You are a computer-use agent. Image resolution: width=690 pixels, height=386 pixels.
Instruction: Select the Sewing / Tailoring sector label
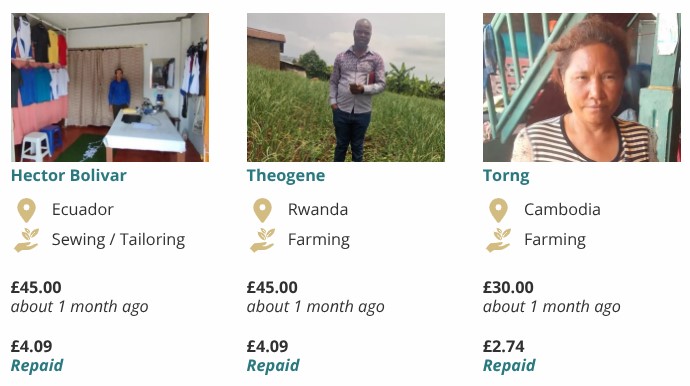118,240
